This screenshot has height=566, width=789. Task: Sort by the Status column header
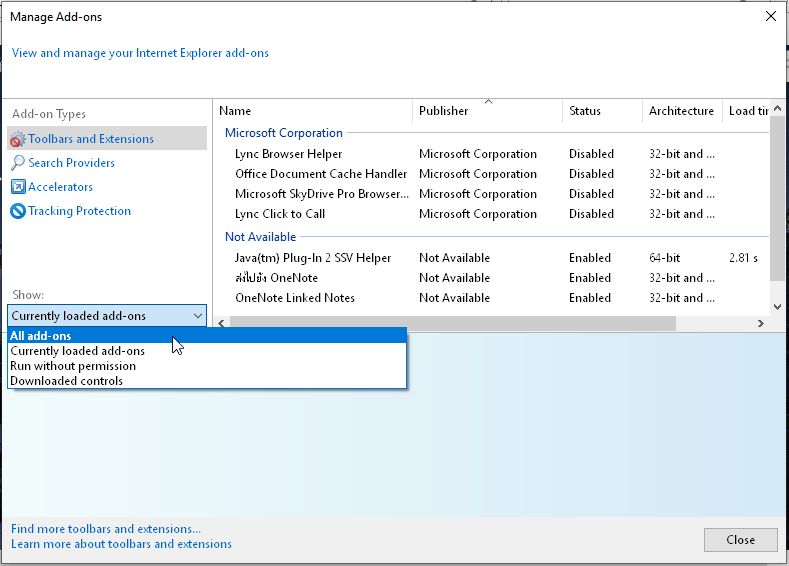point(602,111)
